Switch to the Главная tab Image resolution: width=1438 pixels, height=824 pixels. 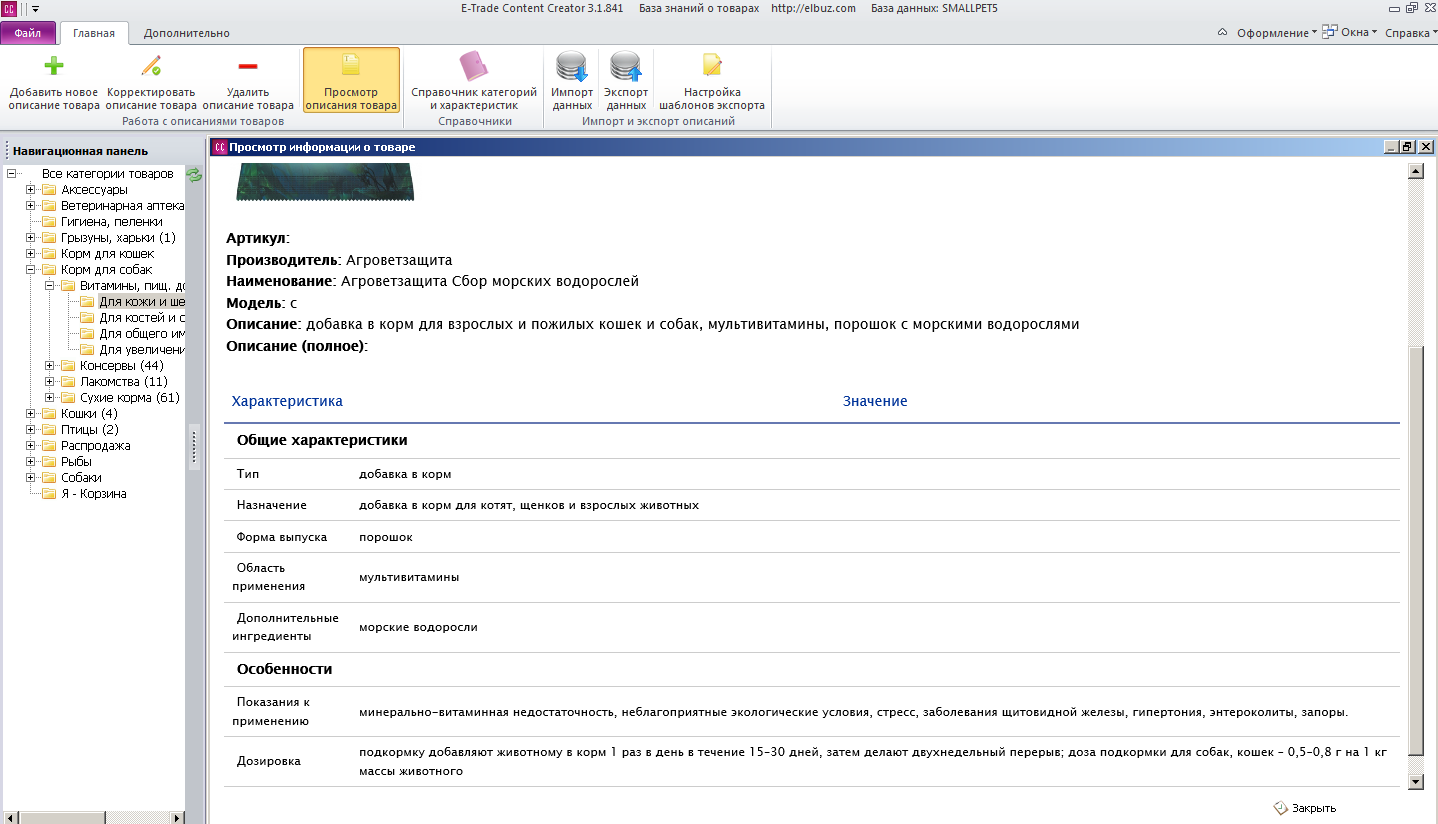pyautogui.click(x=94, y=33)
